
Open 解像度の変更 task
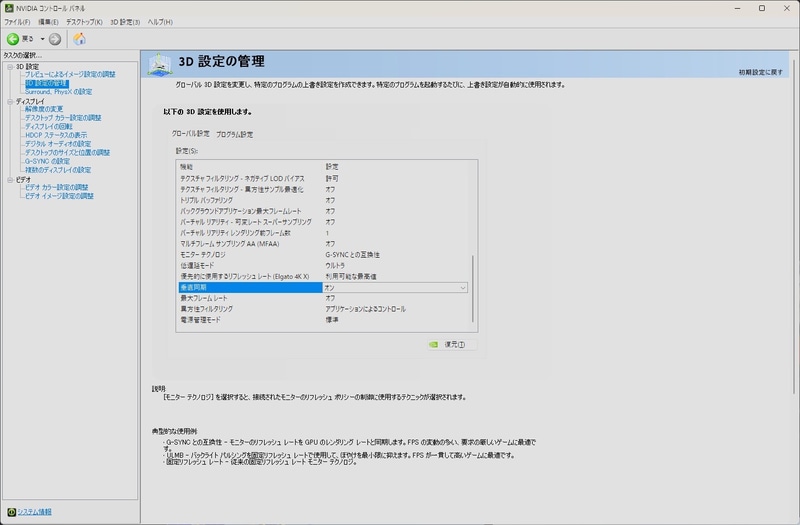pos(44,109)
